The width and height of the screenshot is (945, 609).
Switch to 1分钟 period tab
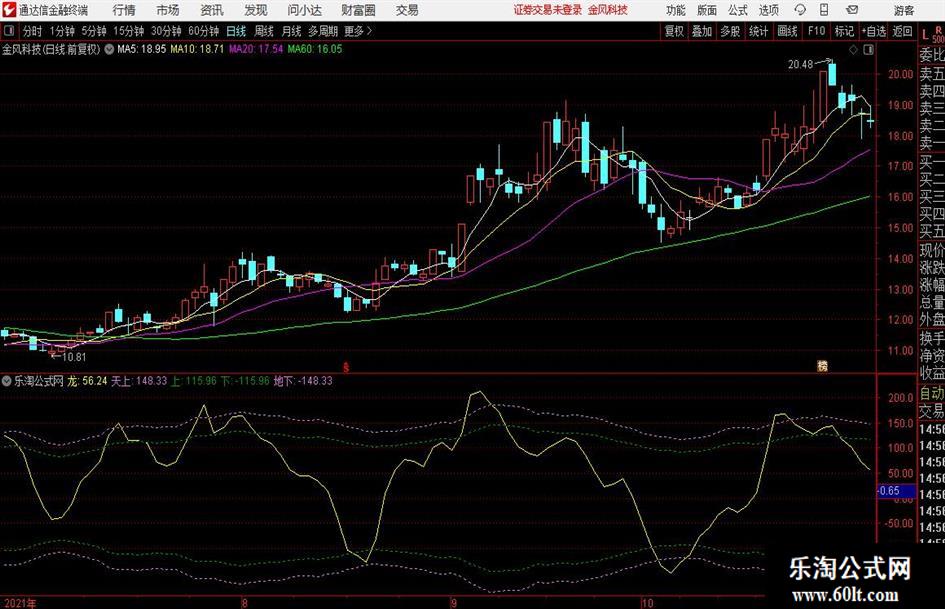point(62,31)
